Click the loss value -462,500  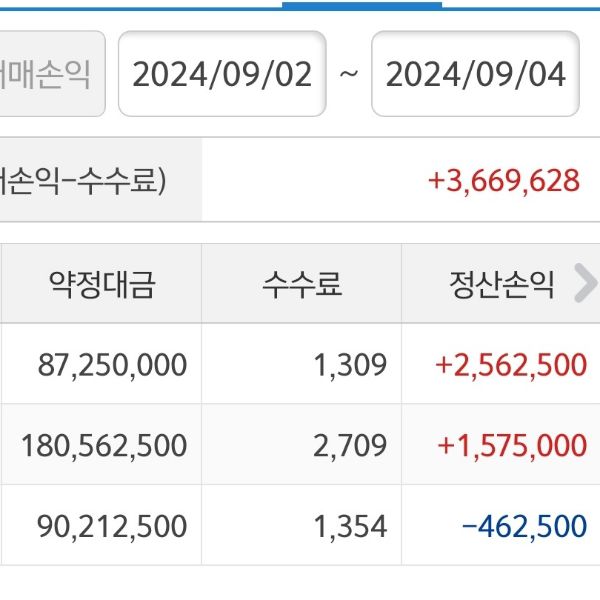coord(523,525)
